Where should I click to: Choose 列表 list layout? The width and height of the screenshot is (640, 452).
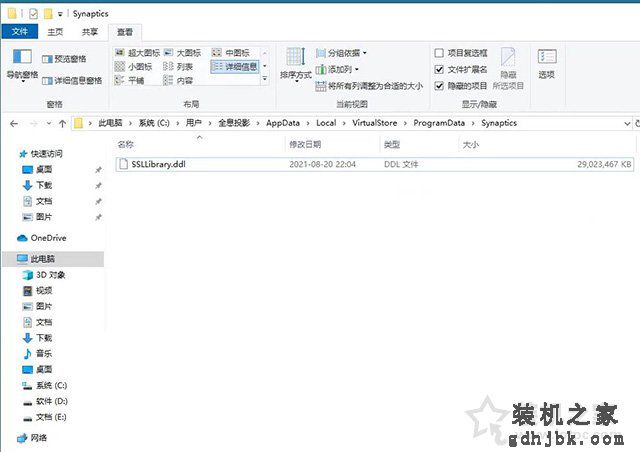coord(178,66)
